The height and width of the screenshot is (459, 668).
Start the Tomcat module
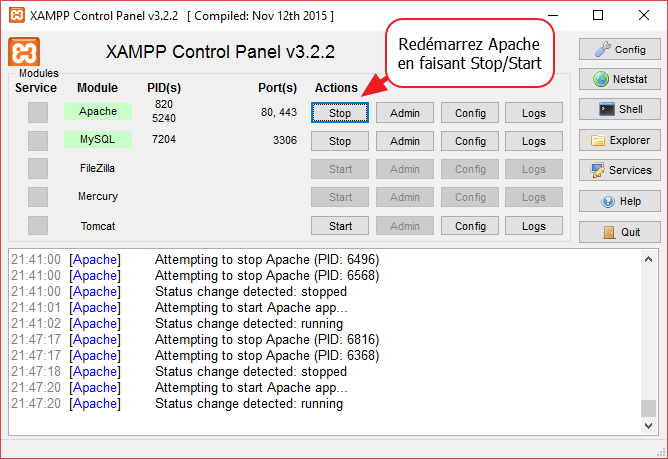340,226
